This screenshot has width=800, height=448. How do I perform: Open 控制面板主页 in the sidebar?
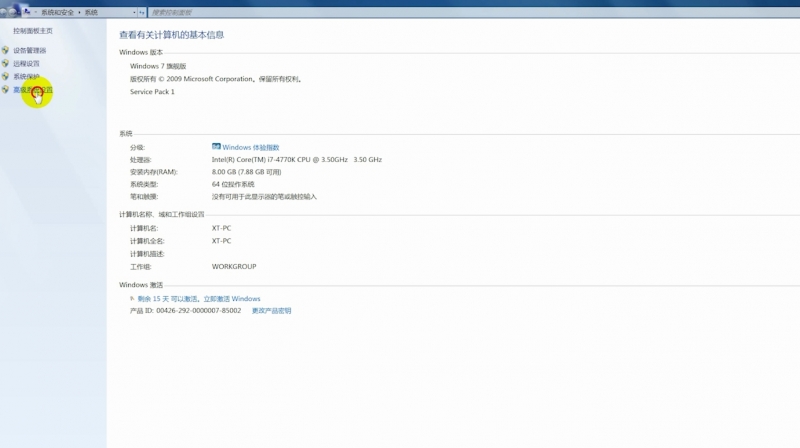33,31
